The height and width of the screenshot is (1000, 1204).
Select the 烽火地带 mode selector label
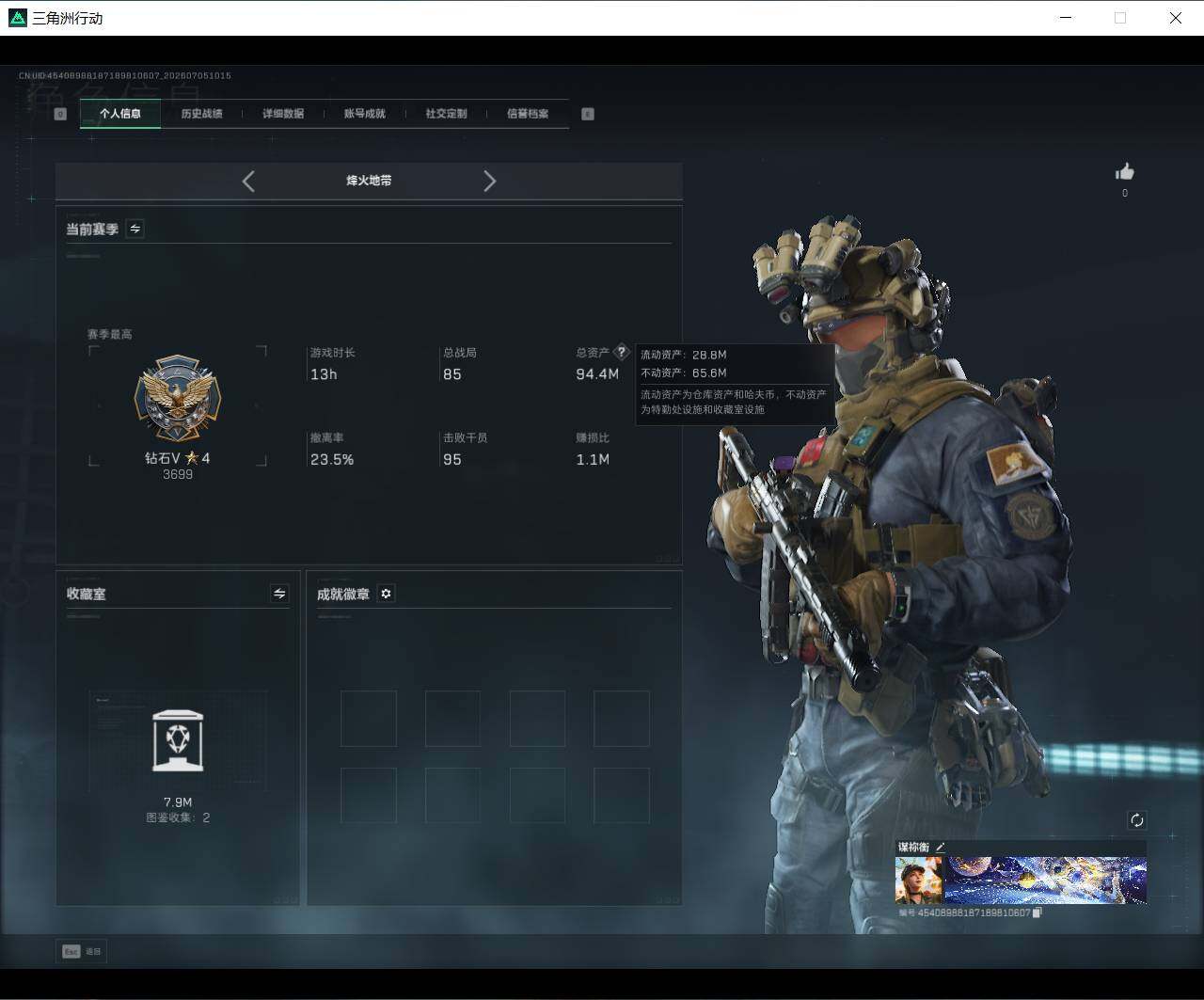[369, 181]
